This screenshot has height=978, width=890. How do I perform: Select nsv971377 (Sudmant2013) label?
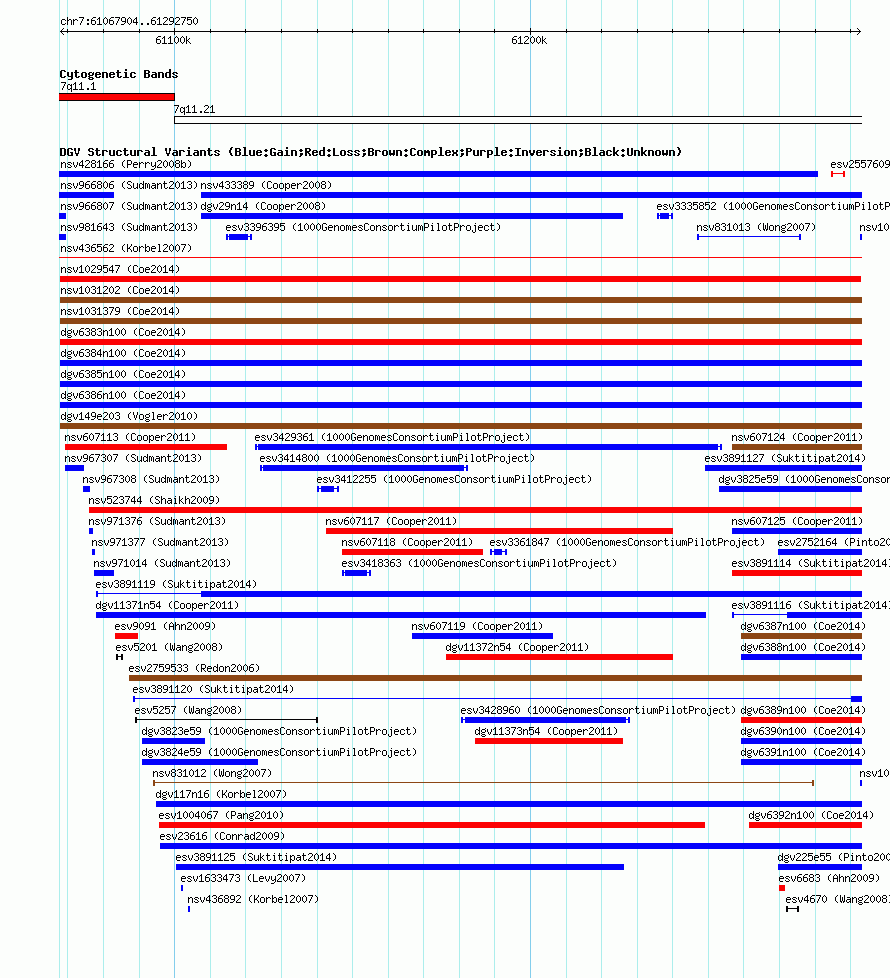(x=160, y=543)
